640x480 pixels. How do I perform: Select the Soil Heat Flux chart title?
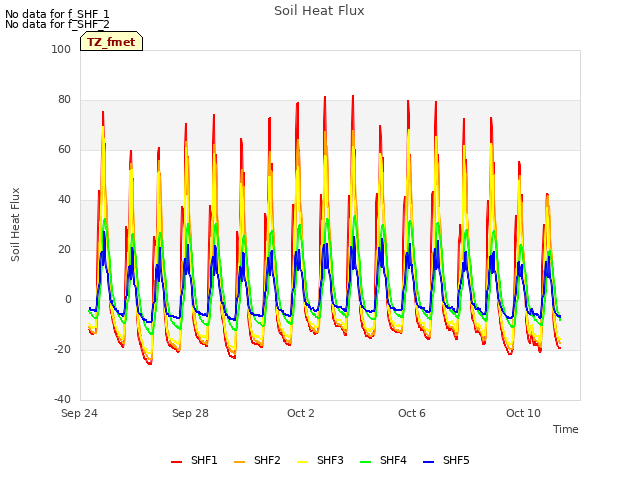point(319,11)
